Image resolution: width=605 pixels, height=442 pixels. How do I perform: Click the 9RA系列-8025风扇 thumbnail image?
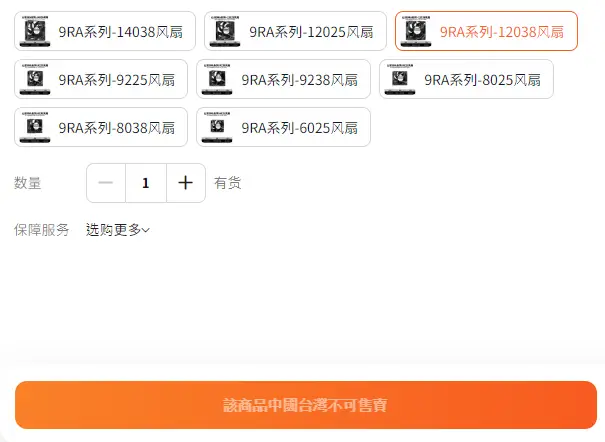400,79
